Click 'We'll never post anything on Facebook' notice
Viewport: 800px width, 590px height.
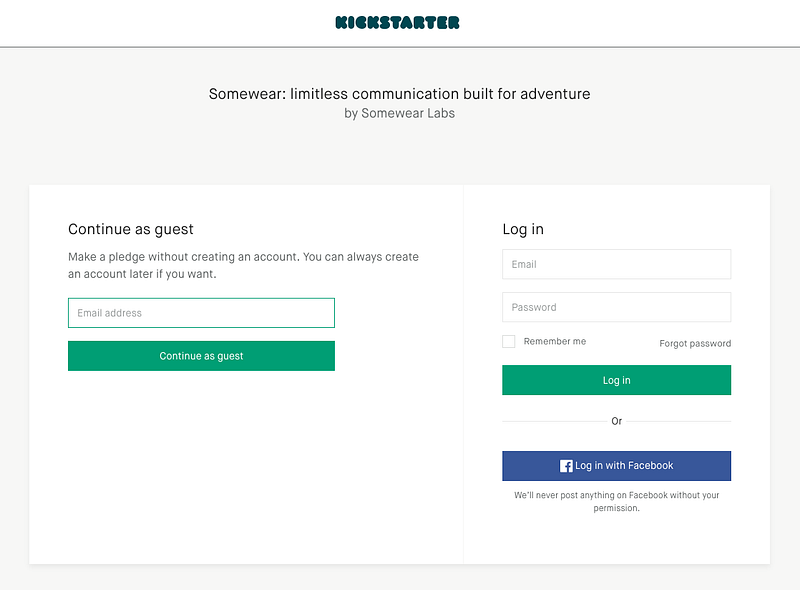(x=616, y=495)
